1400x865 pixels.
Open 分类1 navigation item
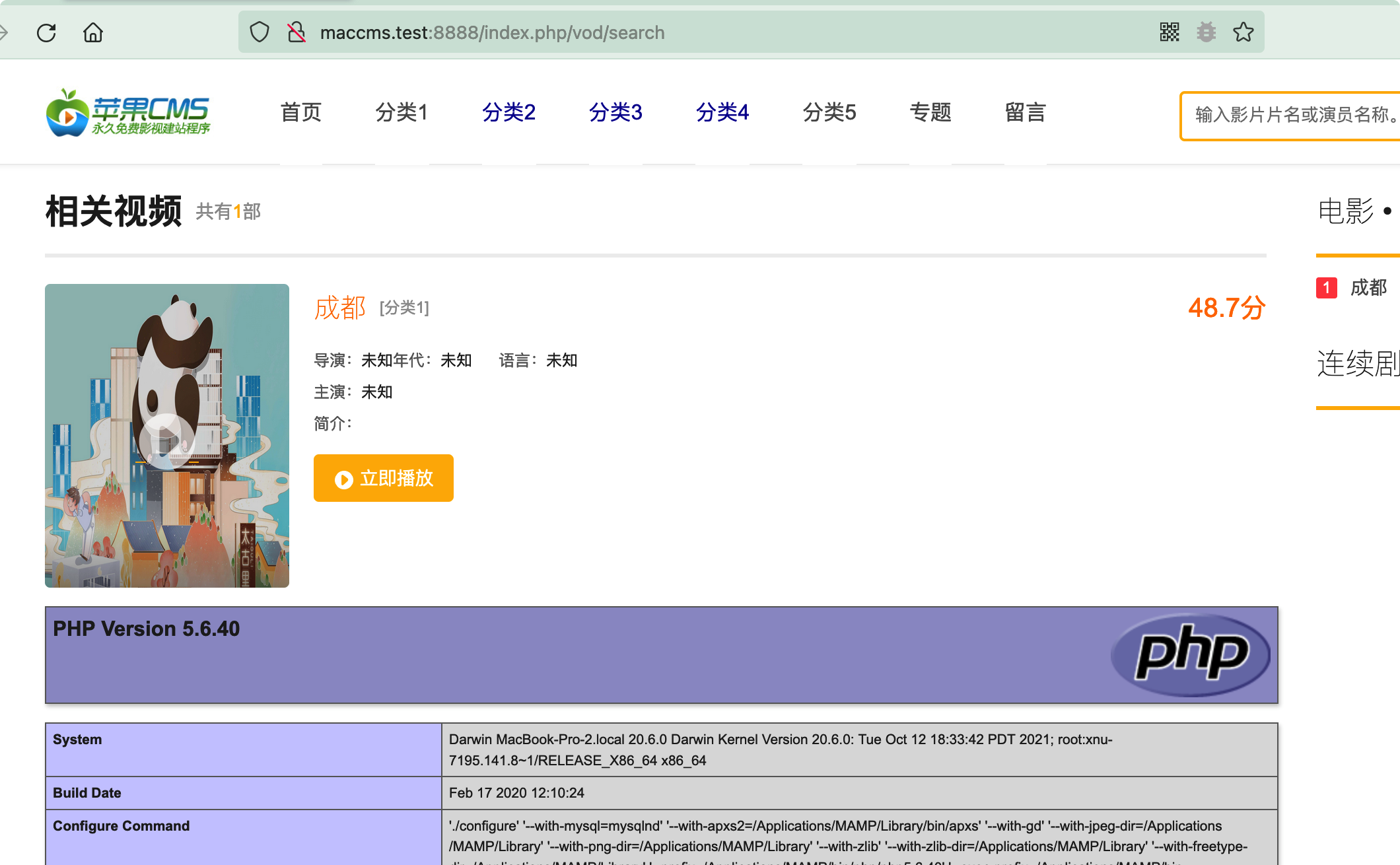(x=402, y=112)
